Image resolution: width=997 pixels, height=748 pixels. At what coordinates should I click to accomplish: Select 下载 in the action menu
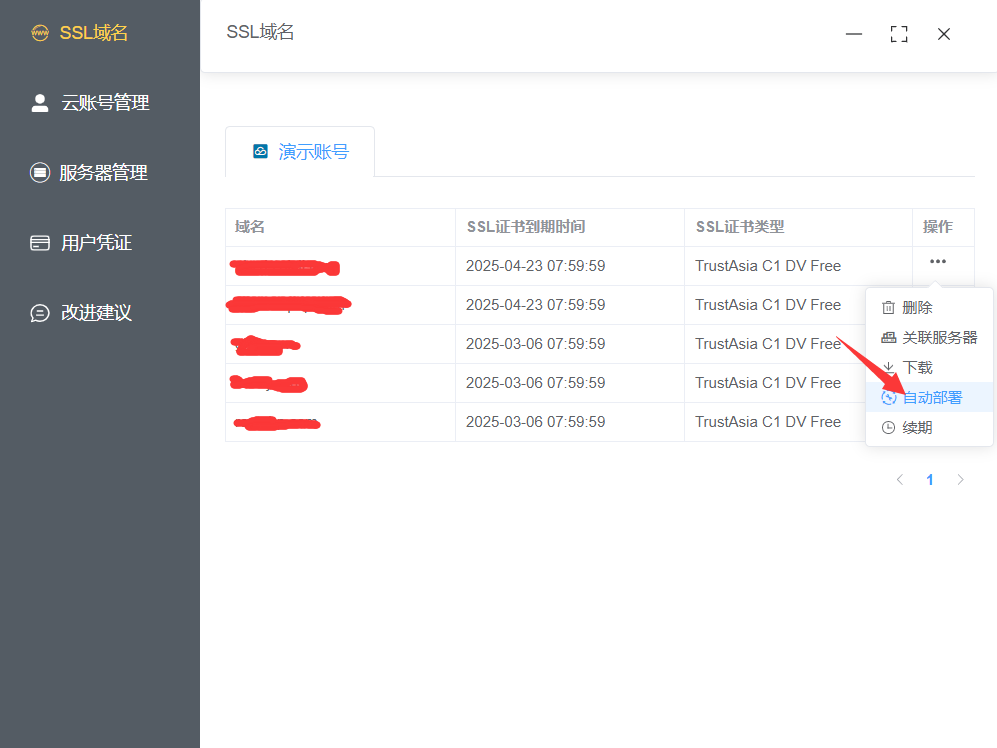tap(917, 368)
